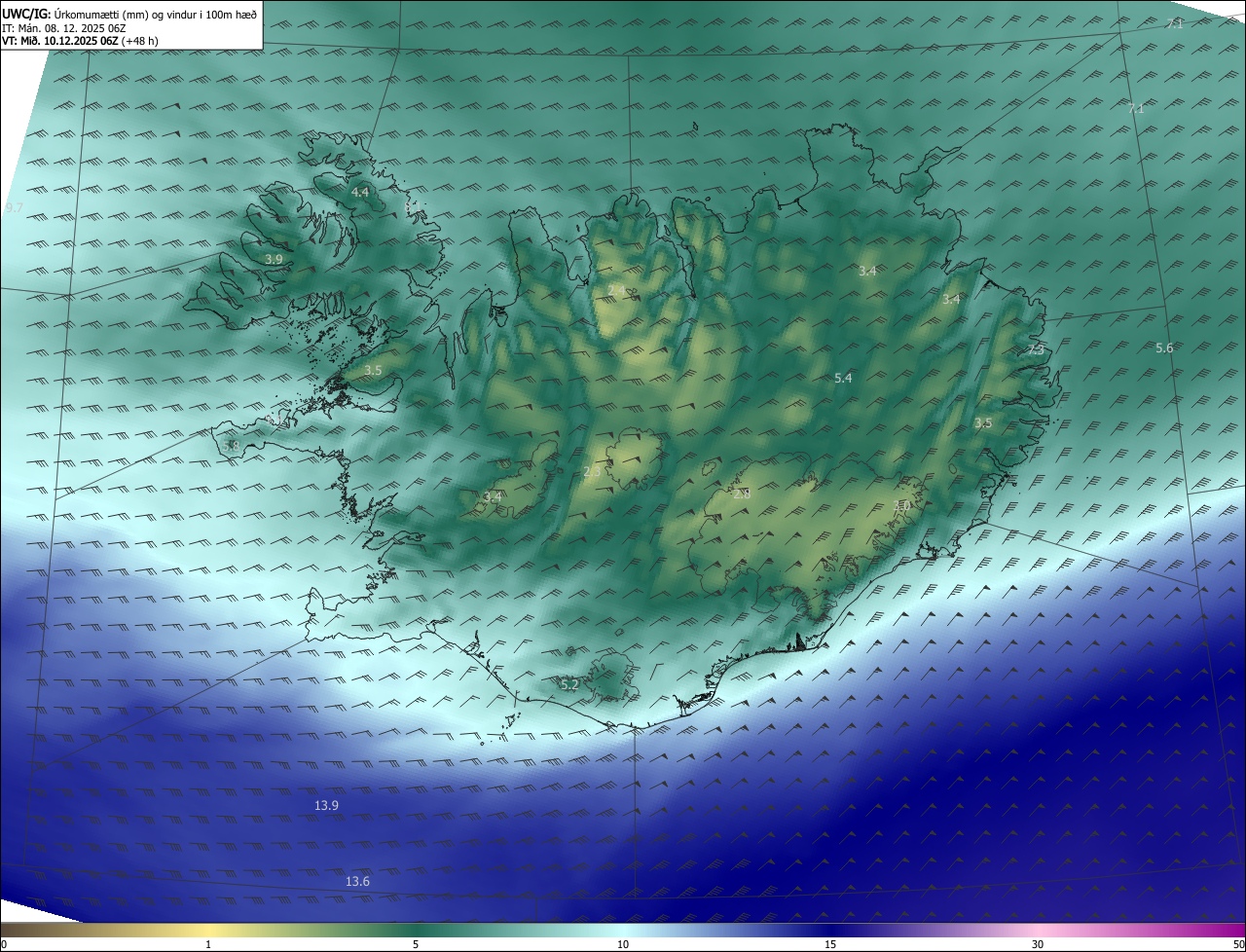
Task: Click the 5 label on the colour scale
Action: (416, 944)
